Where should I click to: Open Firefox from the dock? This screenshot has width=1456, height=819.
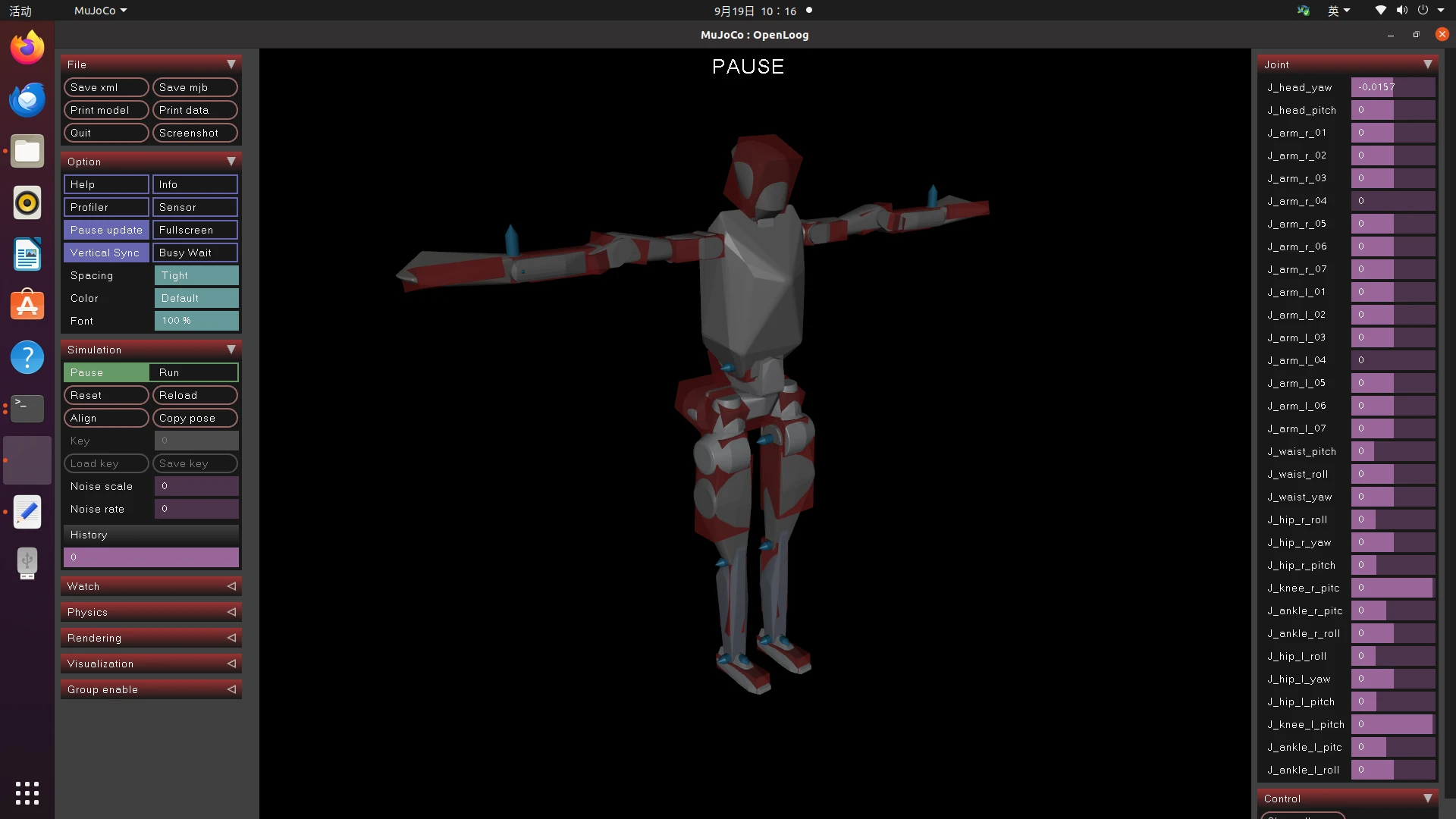coord(27,48)
